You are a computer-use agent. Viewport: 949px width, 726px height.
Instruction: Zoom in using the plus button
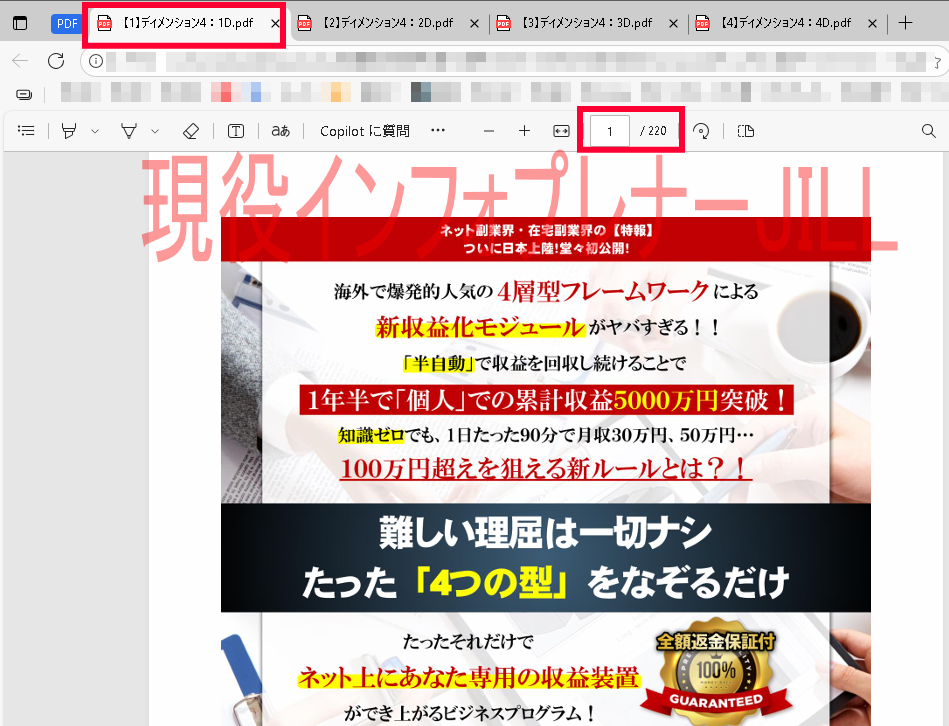pos(524,131)
